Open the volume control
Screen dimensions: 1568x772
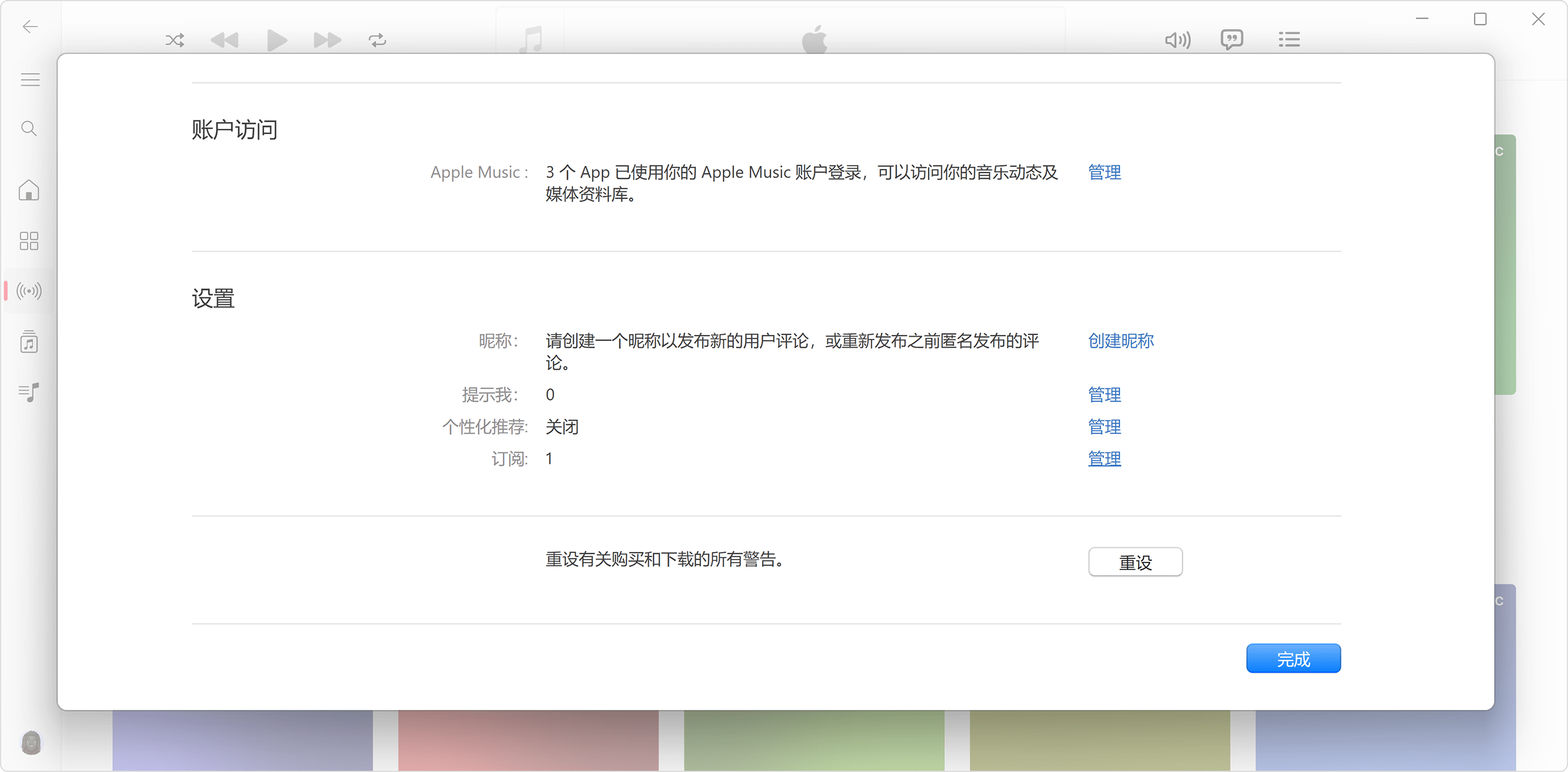(x=1178, y=40)
